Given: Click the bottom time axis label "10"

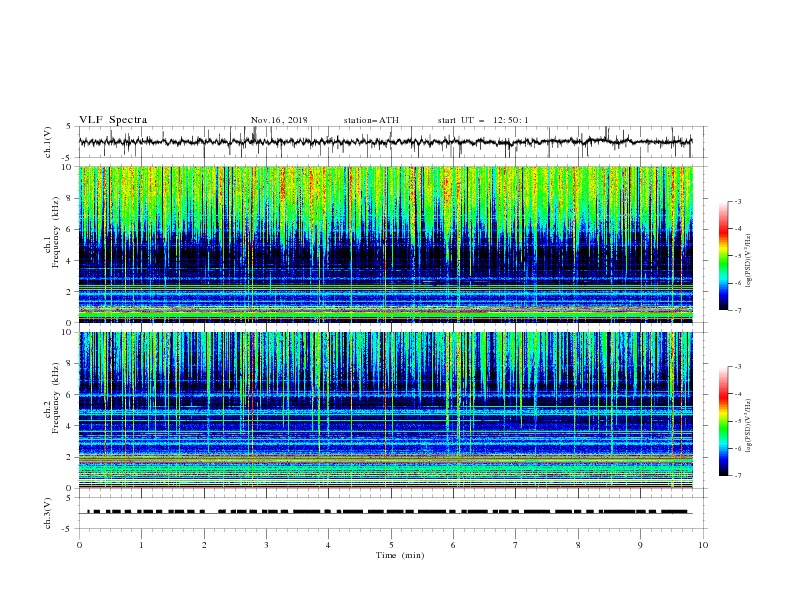Looking at the screenshot, I should [703, 545].
